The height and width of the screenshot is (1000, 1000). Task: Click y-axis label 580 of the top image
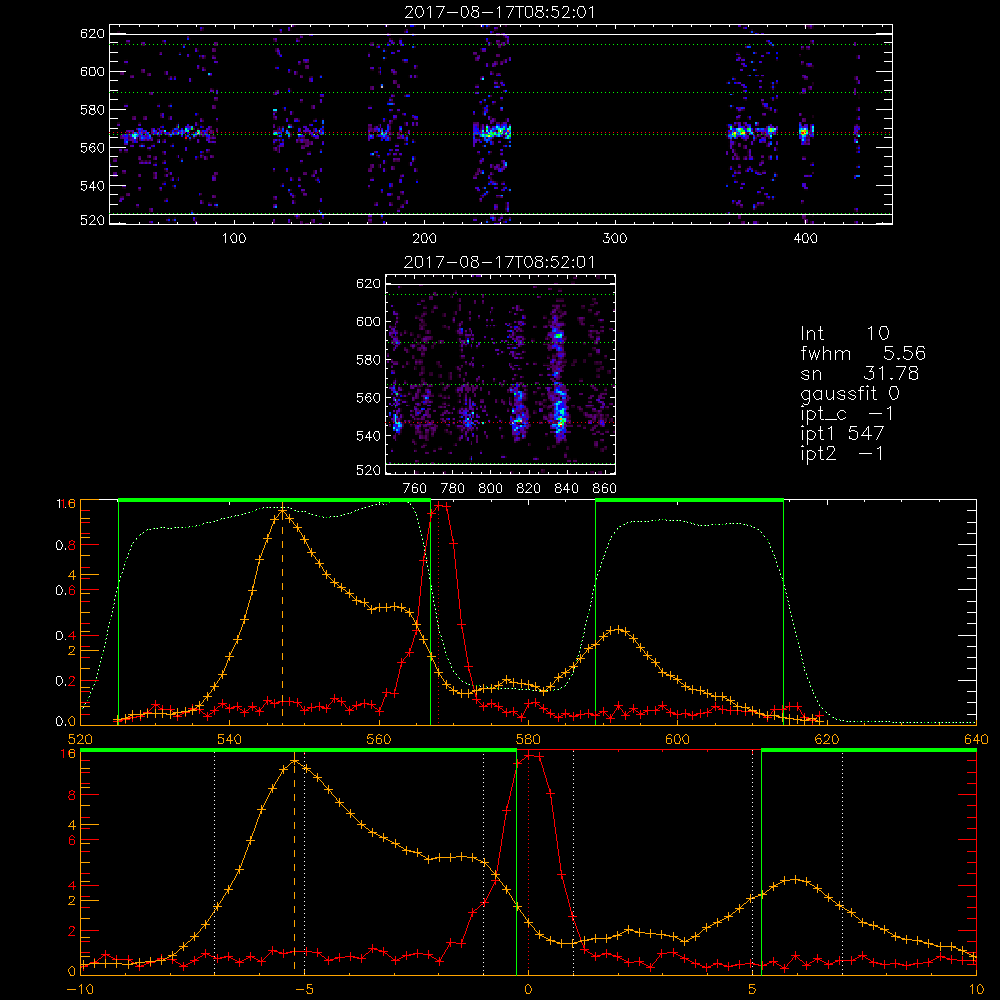point(92,110)
